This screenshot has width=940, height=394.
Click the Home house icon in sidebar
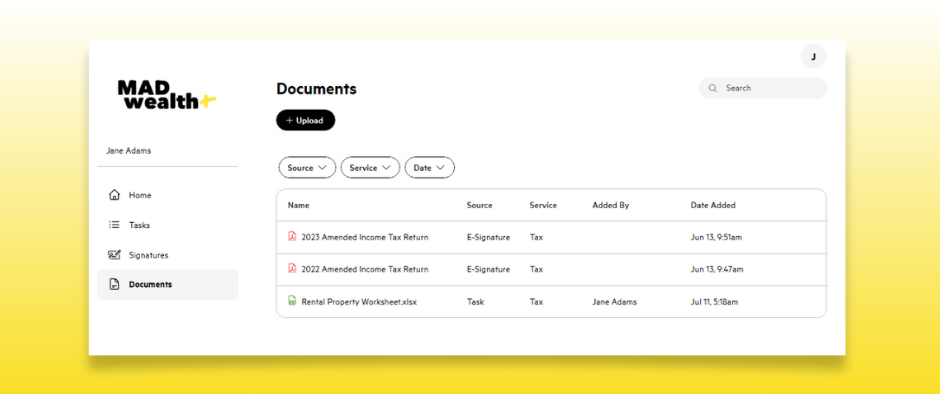point(114,195)
